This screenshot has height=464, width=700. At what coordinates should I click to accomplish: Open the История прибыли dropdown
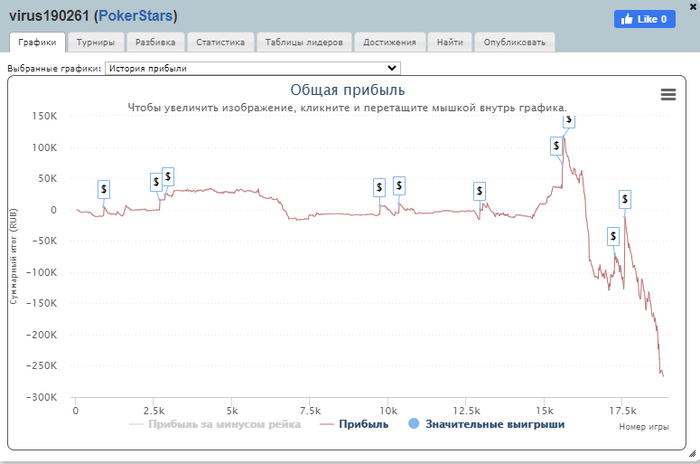click(x=253, y=68)
